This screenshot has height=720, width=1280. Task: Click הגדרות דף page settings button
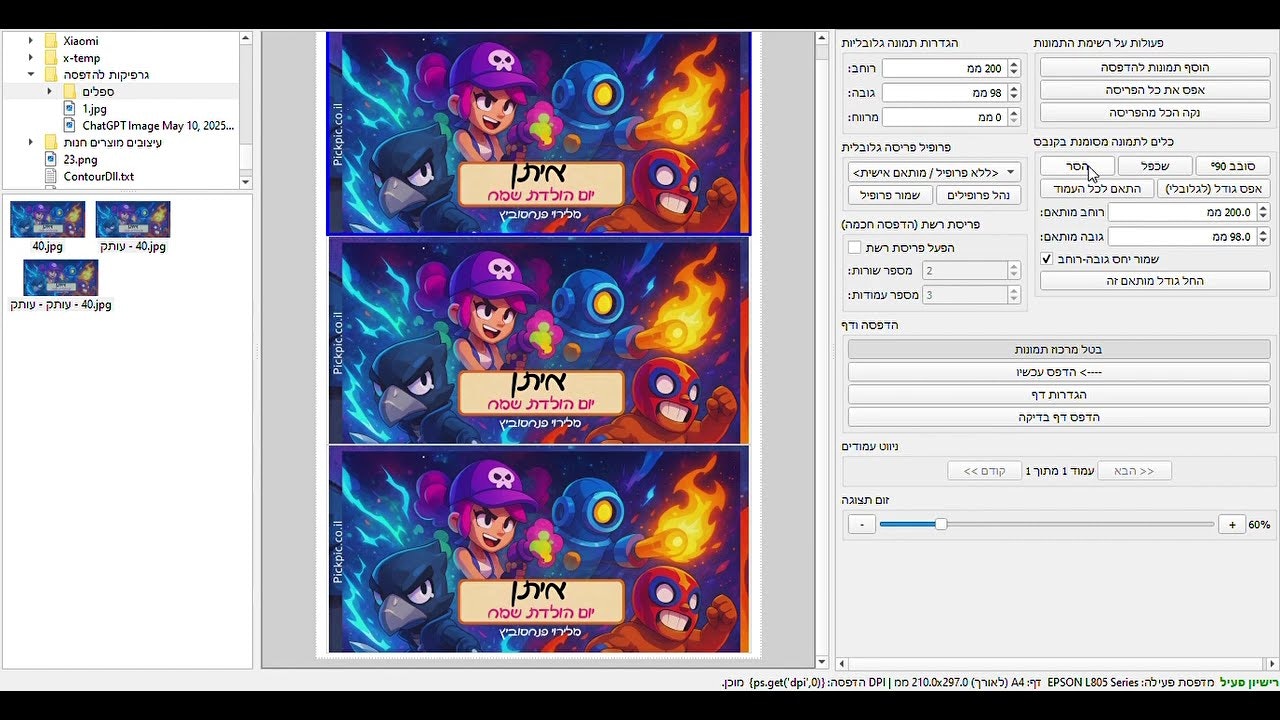pos(1059,395)
